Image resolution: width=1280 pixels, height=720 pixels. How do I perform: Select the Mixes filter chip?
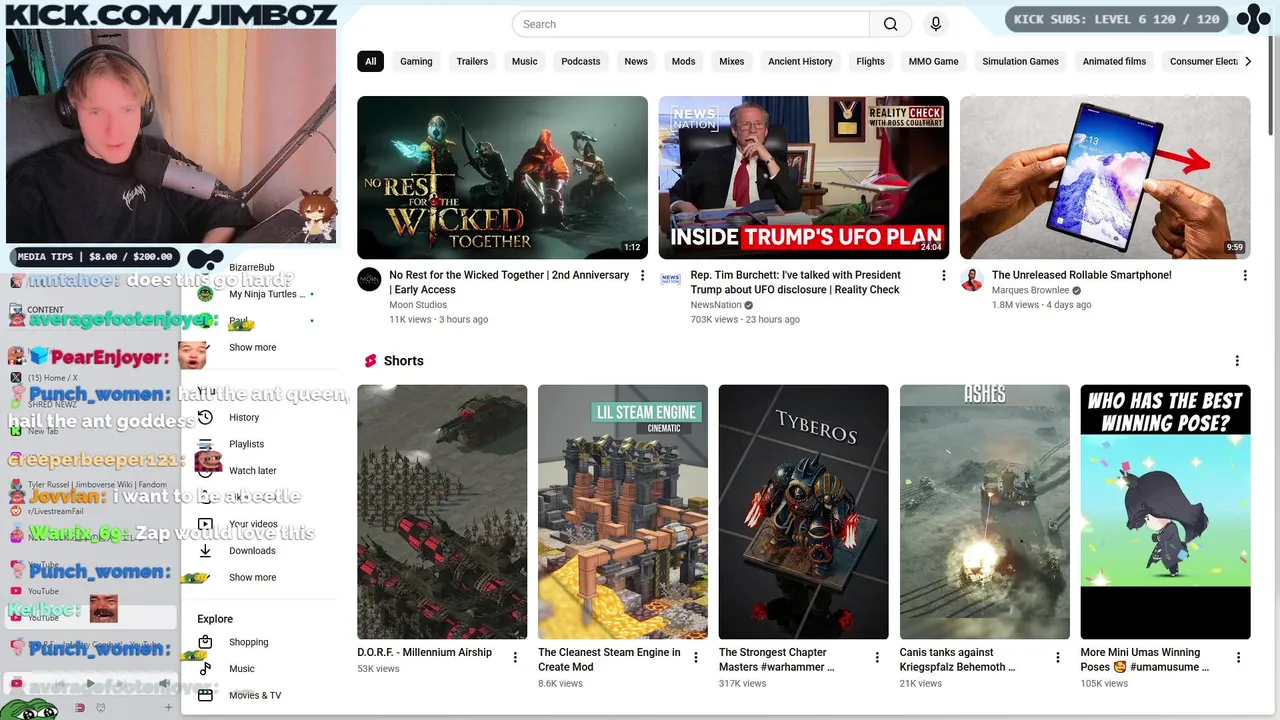tap(732, 61)
